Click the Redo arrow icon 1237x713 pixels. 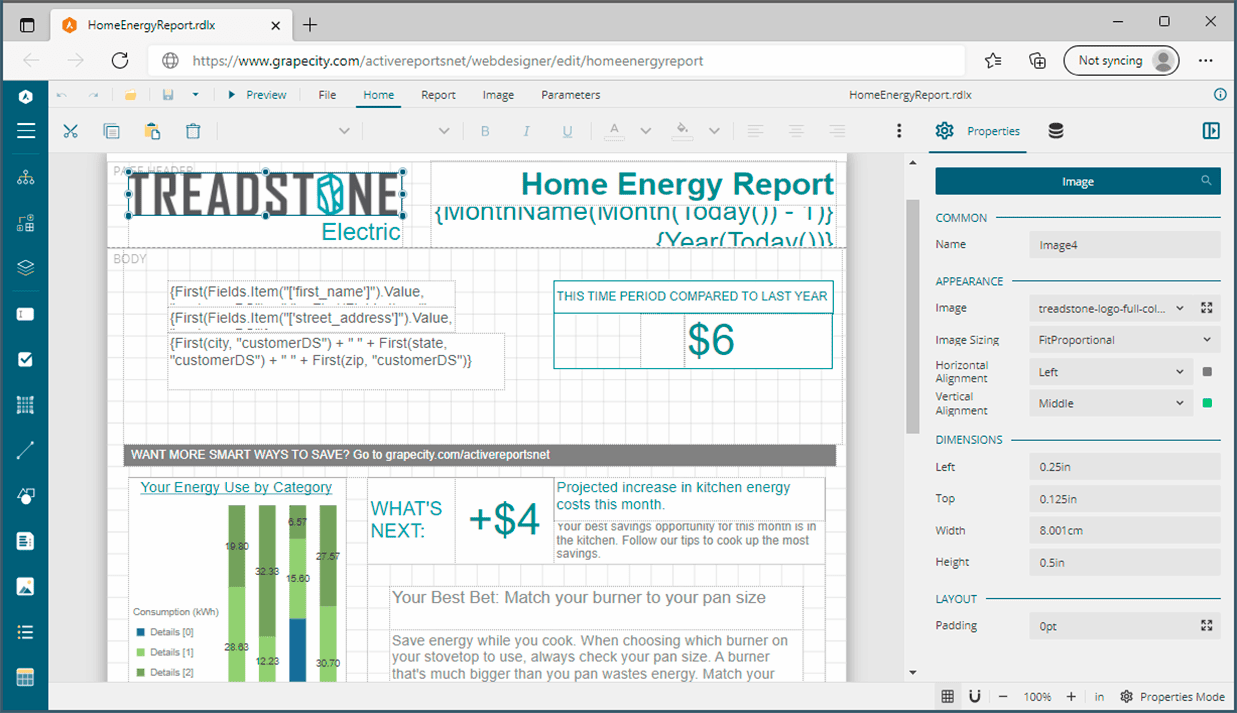(94, 95)
